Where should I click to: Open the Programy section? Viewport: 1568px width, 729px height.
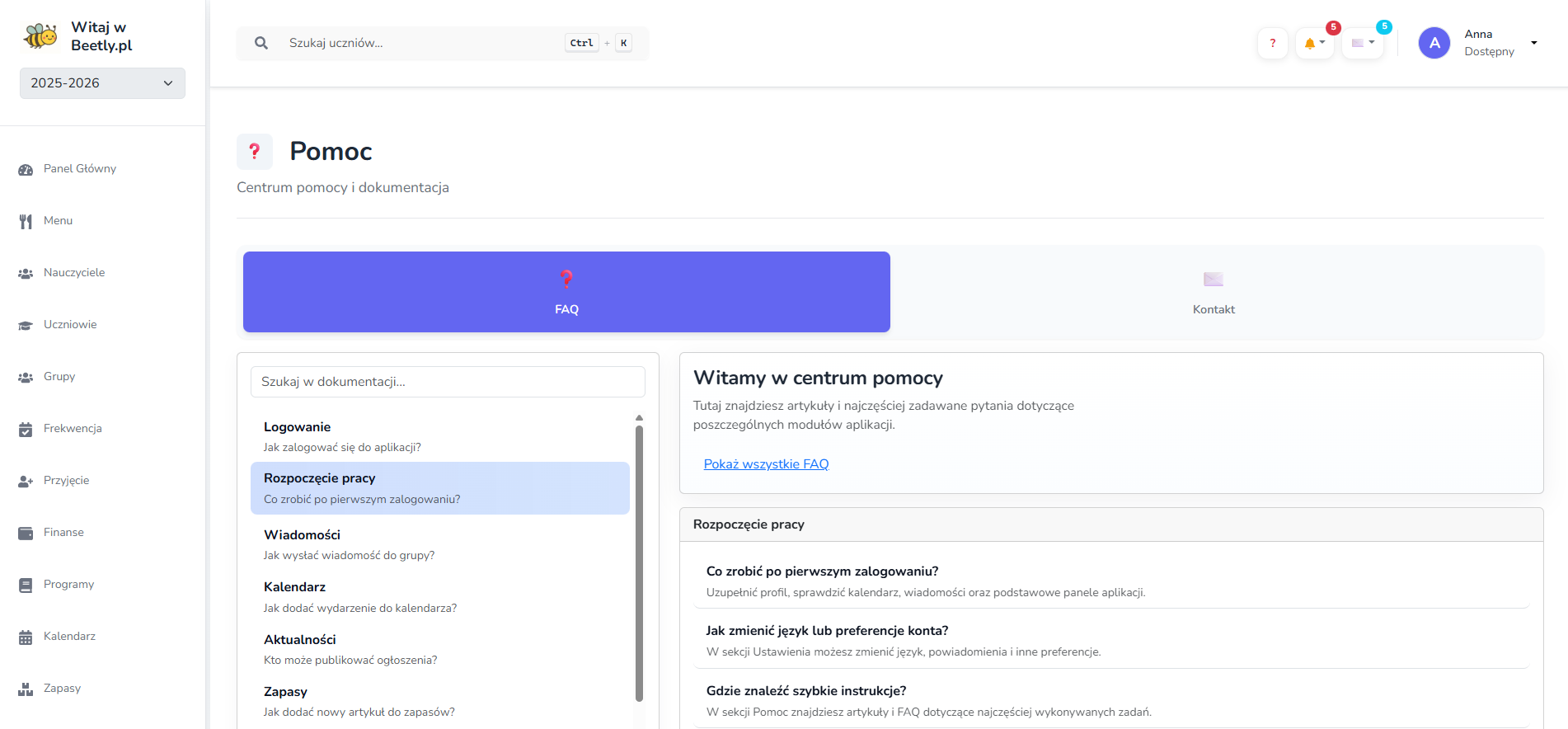pos(68,585)
